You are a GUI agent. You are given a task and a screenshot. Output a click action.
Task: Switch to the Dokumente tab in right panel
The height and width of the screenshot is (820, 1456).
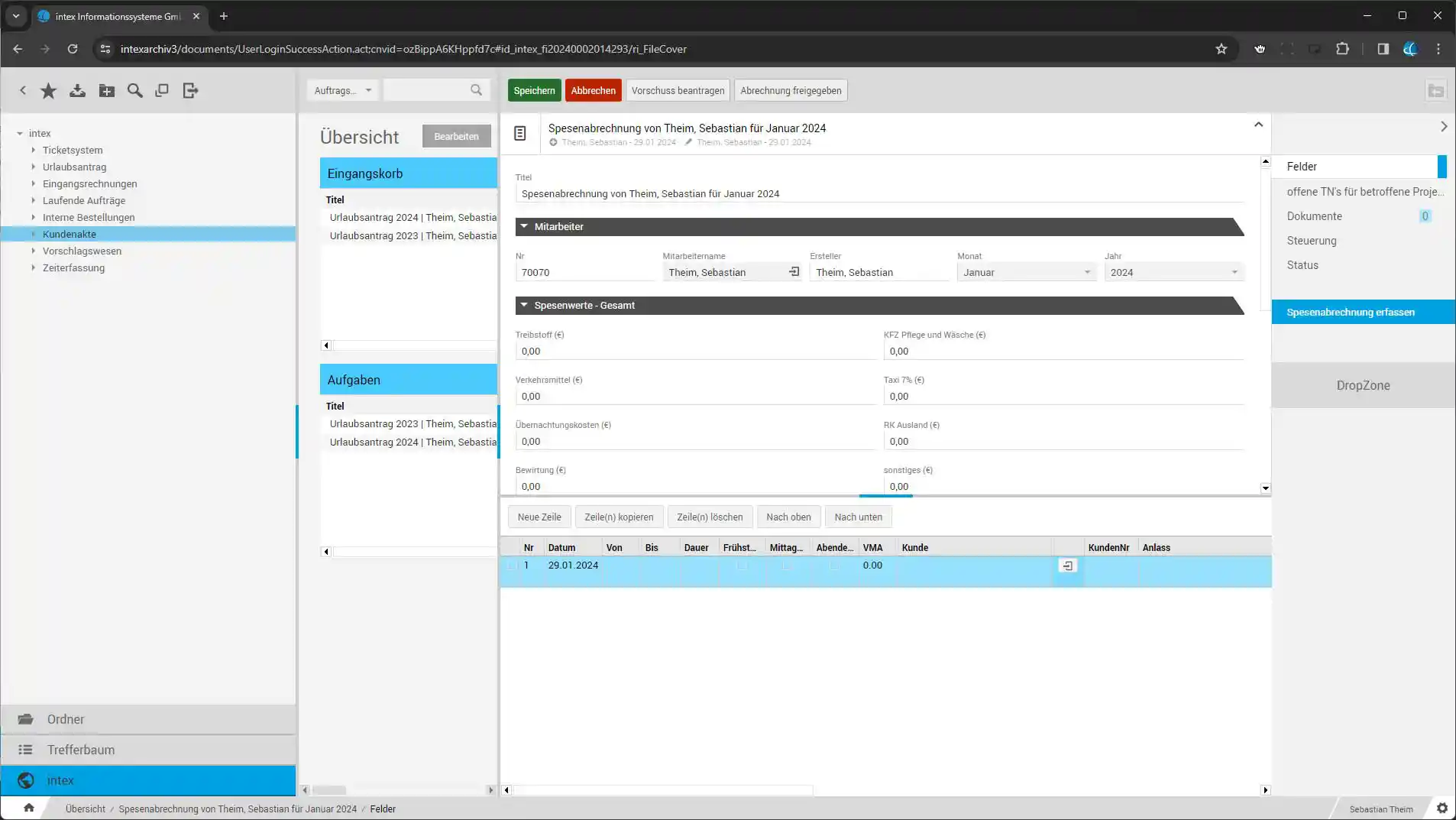click(x=1314, y=216)
